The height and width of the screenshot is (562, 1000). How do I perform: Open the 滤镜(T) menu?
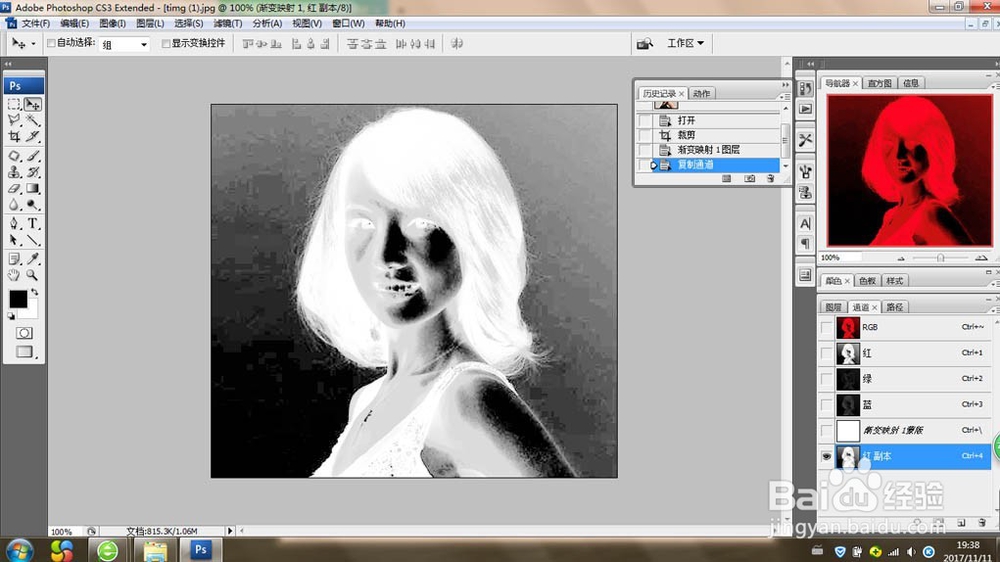pos(228,24)
